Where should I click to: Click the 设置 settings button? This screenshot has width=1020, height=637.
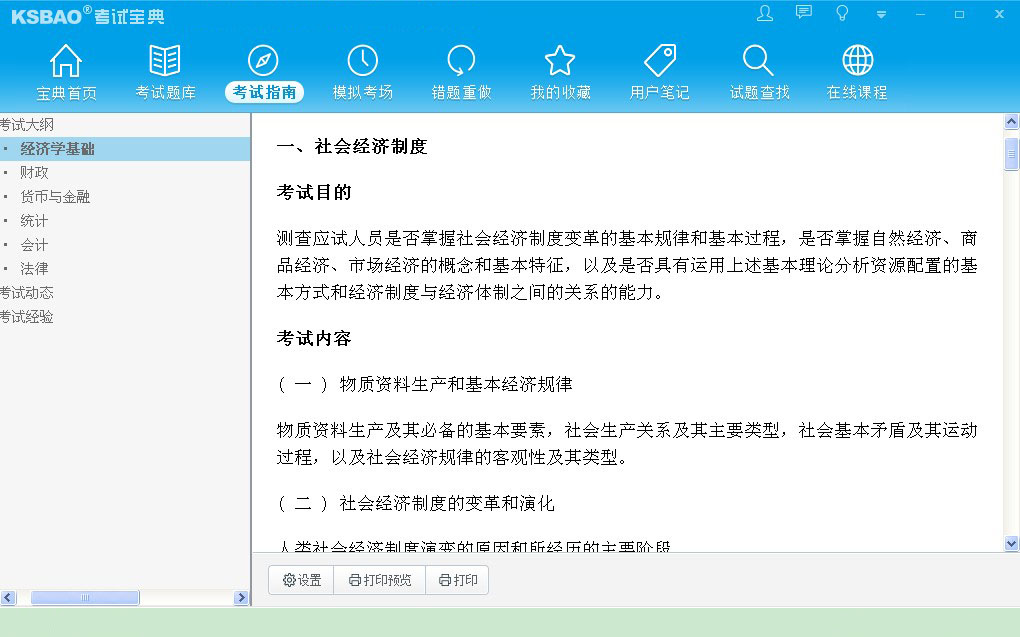pos(302,580)
